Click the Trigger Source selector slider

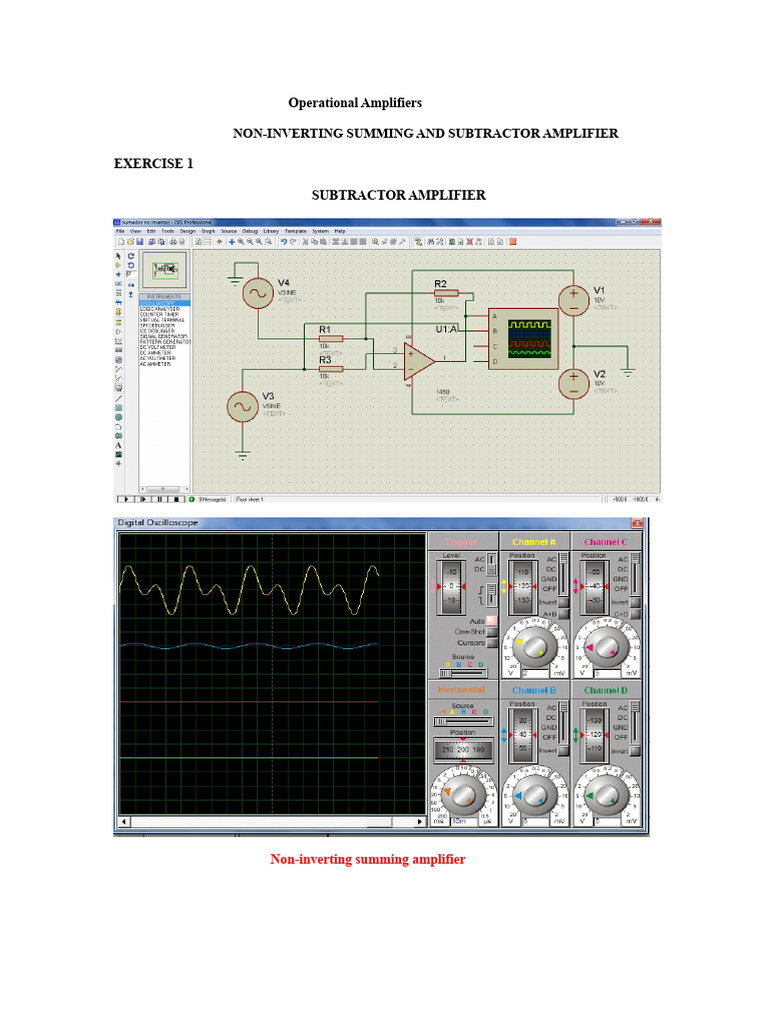point(463,673)
